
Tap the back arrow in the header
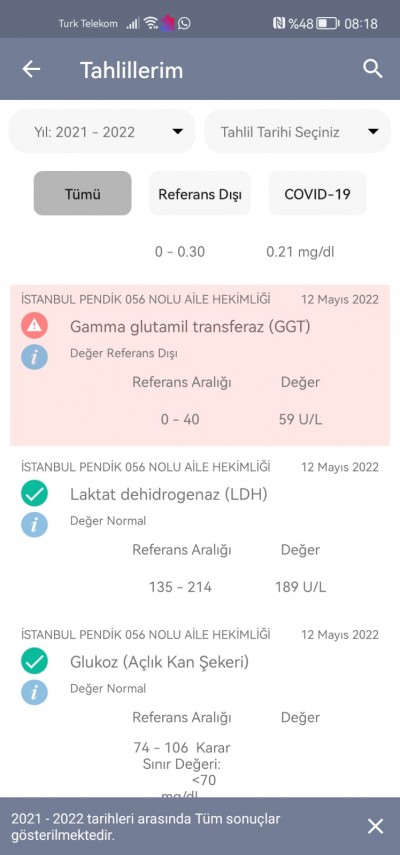(31, 69)
